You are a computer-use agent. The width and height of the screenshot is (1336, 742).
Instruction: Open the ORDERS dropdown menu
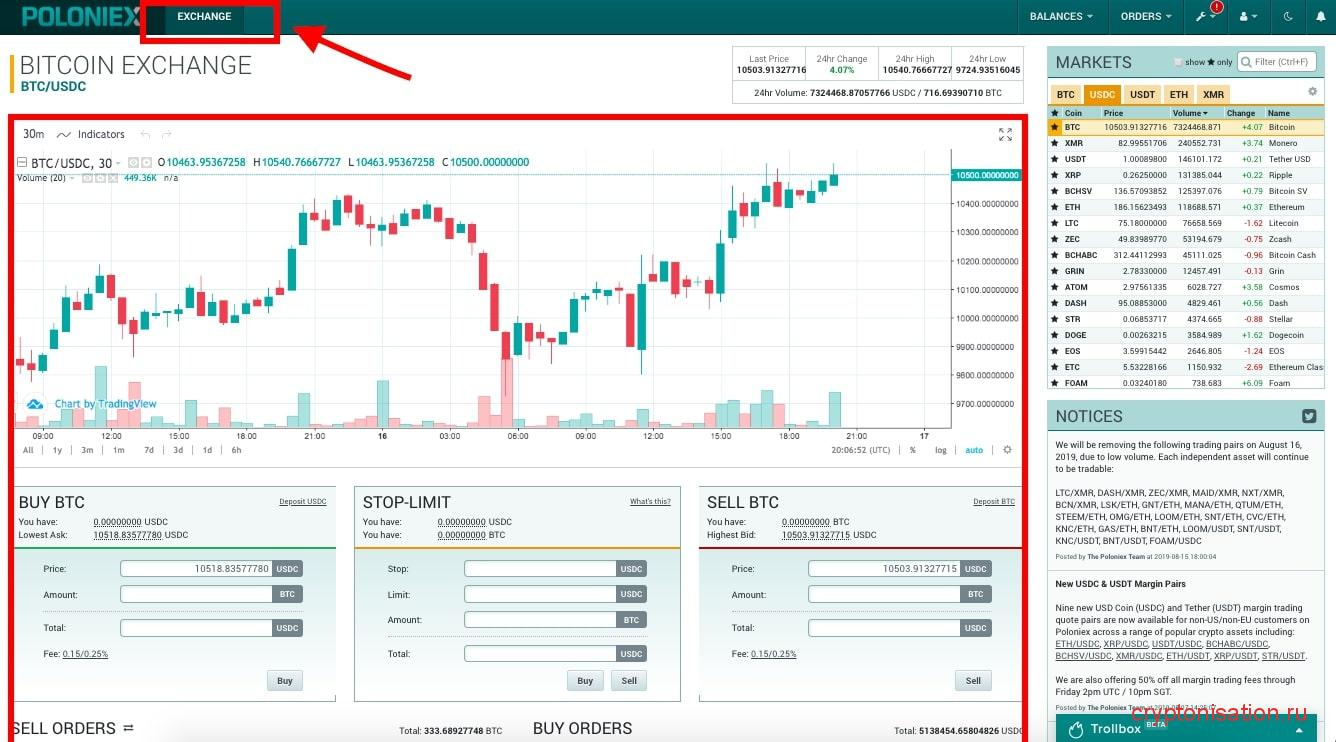(1146, 17)
